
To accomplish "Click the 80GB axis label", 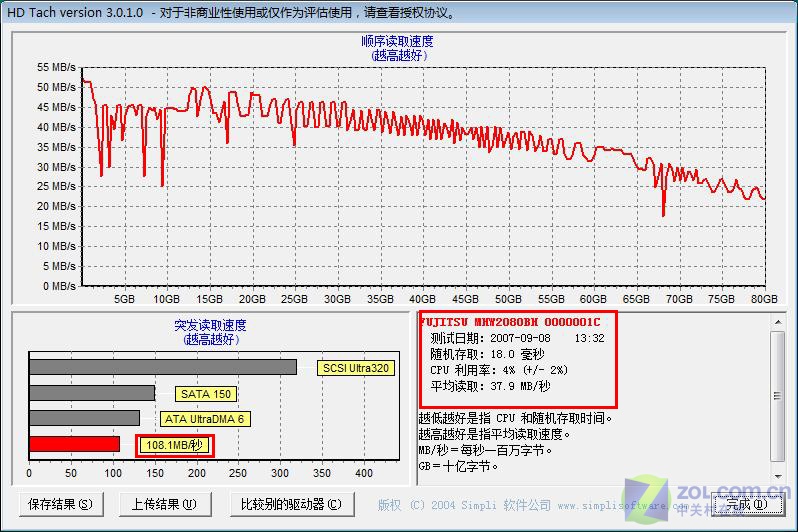I will tap(764, 299).
